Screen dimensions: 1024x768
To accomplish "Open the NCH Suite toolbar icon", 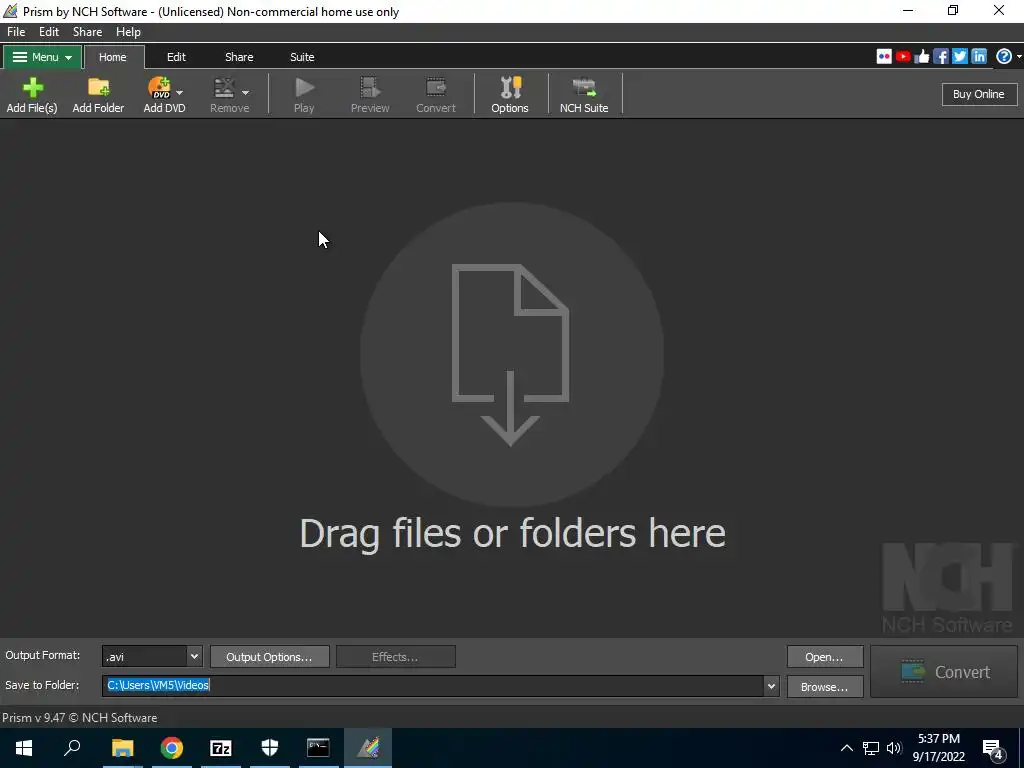I will click(584, 95).
